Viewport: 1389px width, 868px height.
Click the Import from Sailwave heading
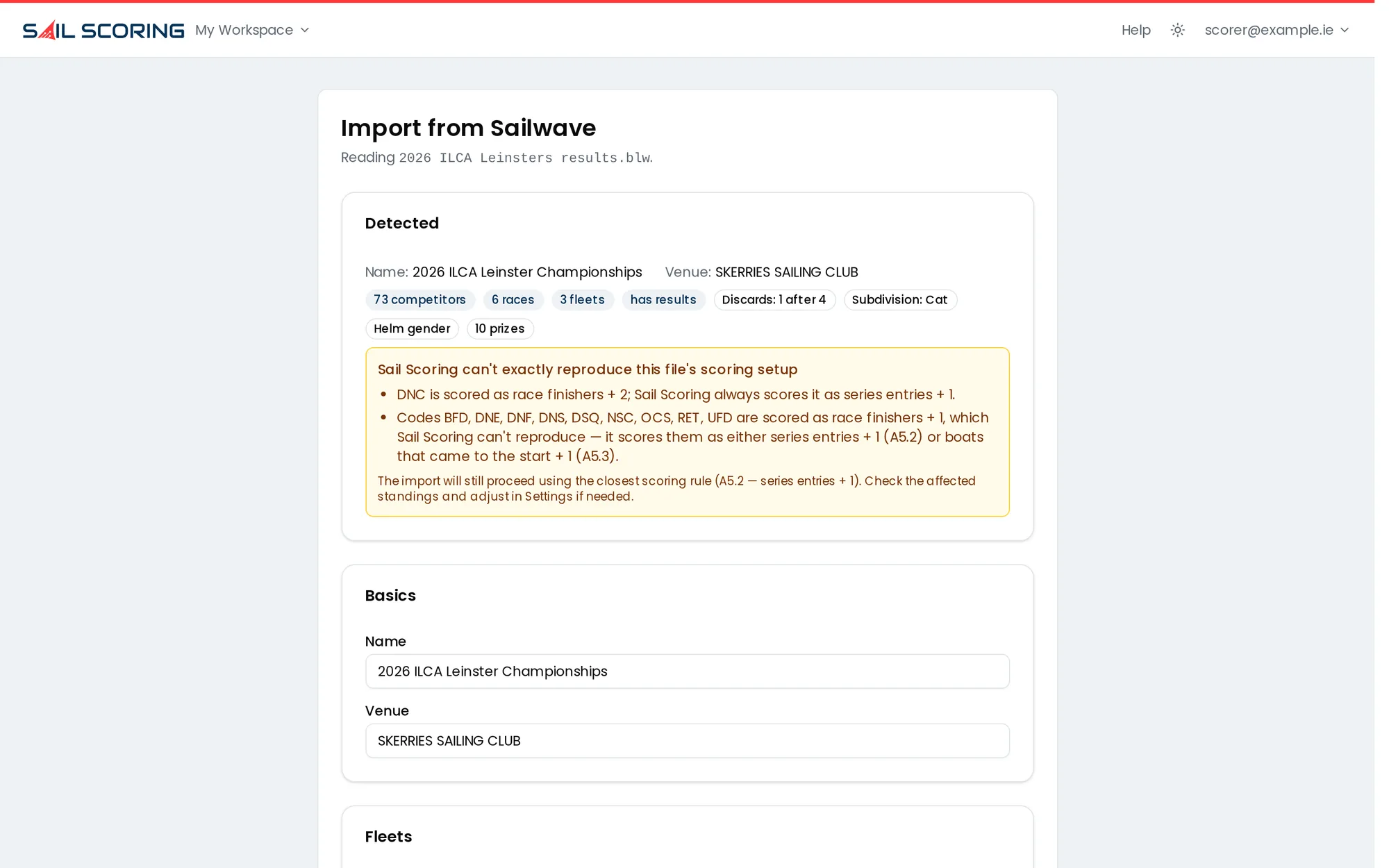click(x=468, y=128)
